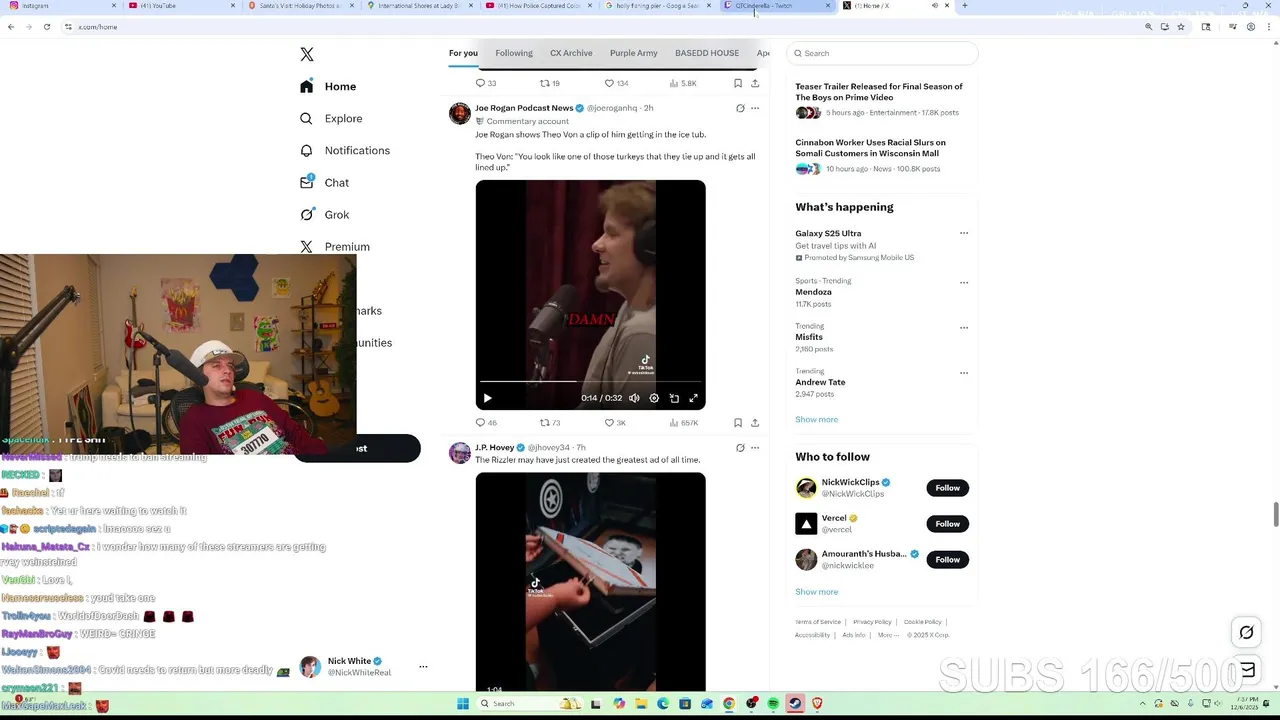Repost the Joe Rogan Podcast News post
This screenshot has height=720, width=1280.
click(550, 423)
